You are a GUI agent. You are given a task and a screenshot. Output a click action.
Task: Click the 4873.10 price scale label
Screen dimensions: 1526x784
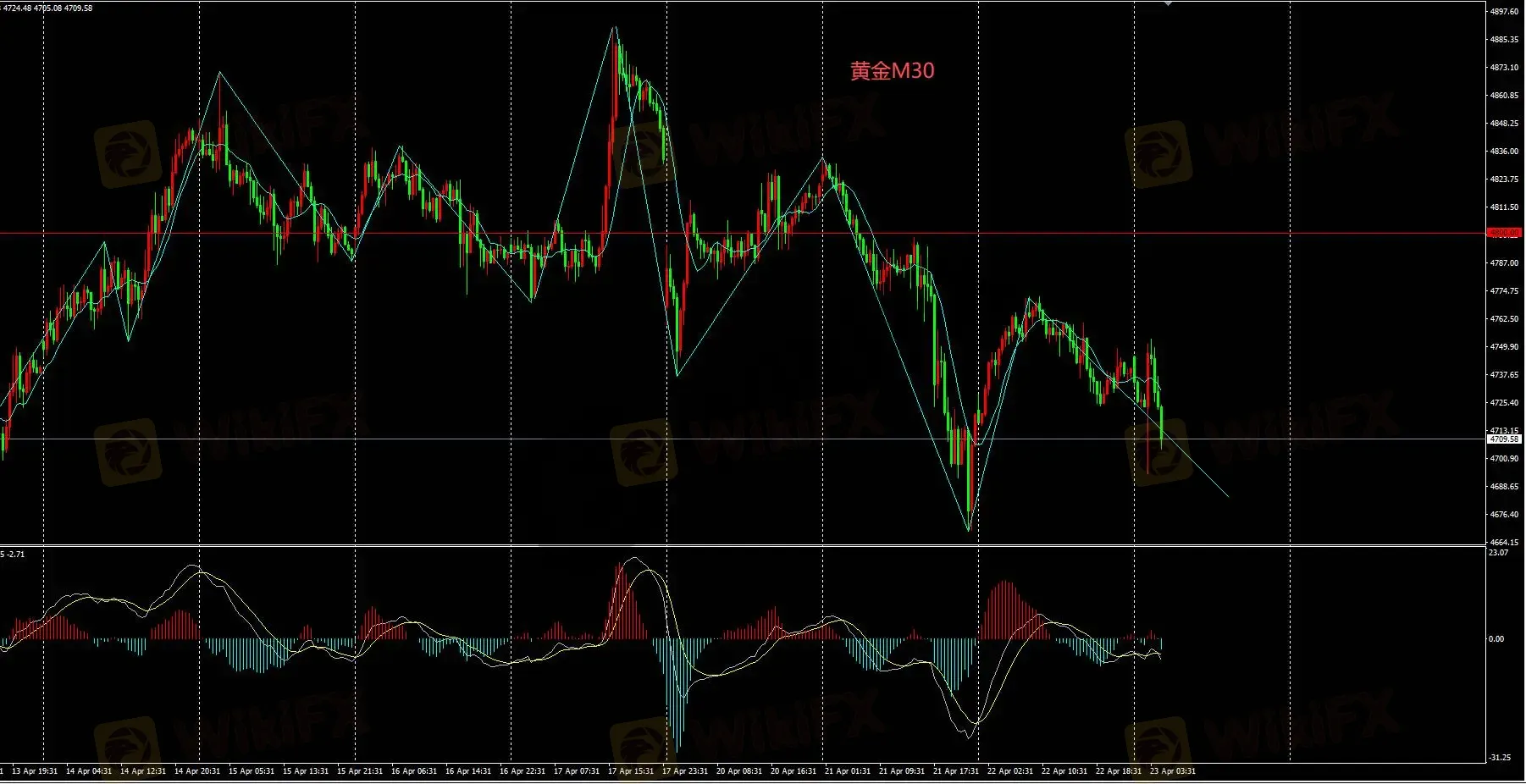tap(1504, 68)
